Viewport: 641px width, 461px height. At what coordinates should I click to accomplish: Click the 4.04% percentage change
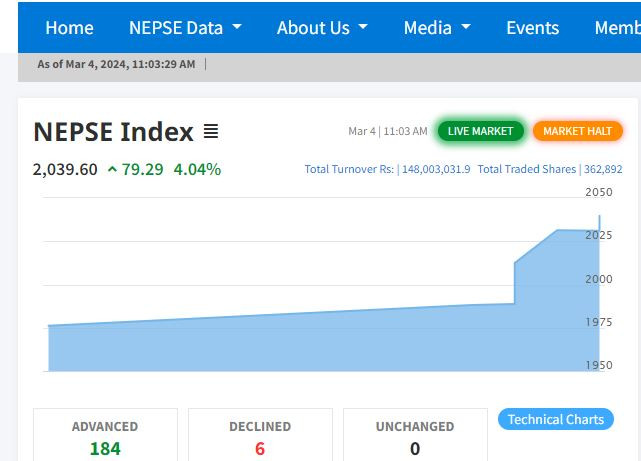click(x=197, y=169)
